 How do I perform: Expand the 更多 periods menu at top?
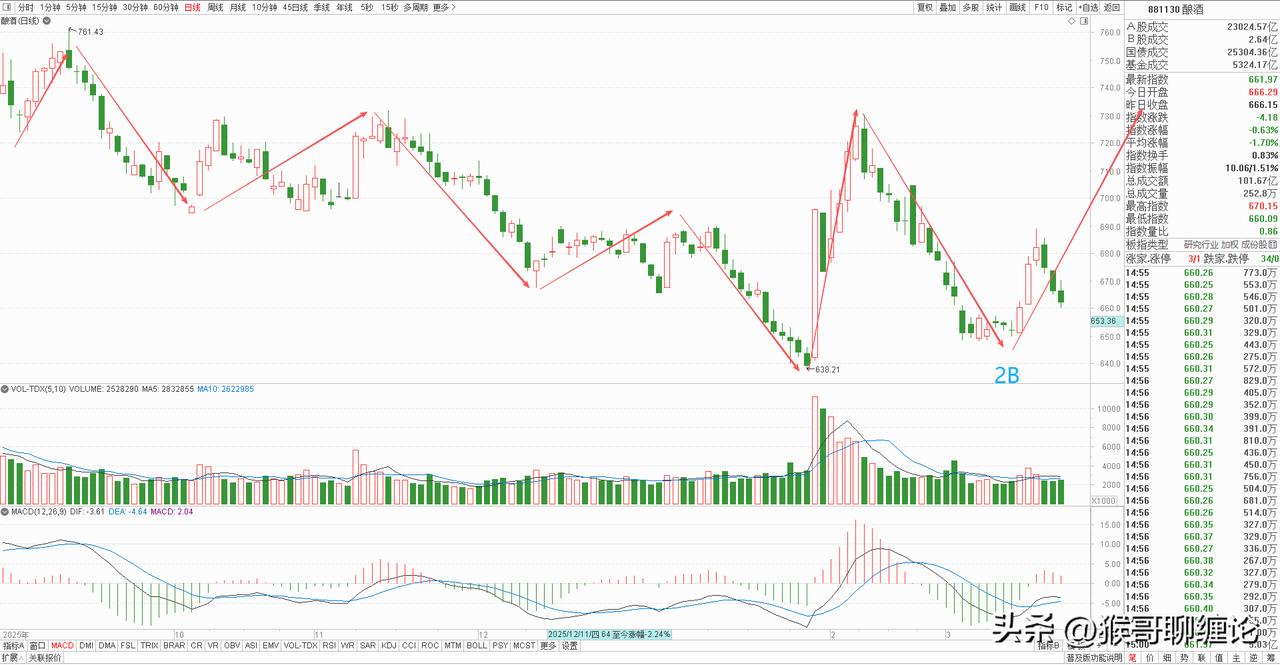coord(444,7)
